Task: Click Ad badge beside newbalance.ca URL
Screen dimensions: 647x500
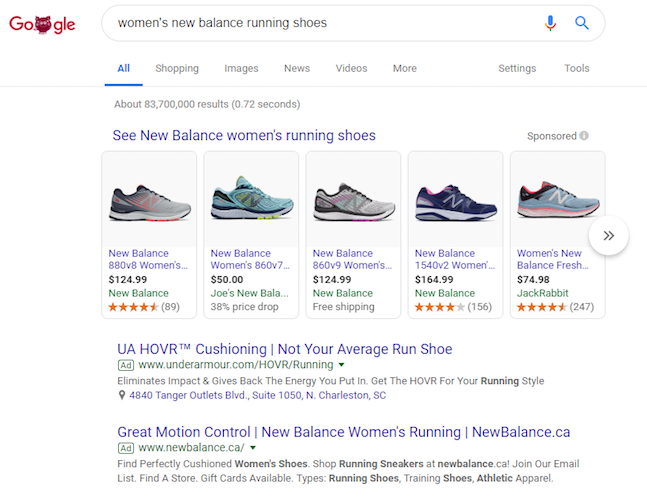Action: tap(126, 448)
